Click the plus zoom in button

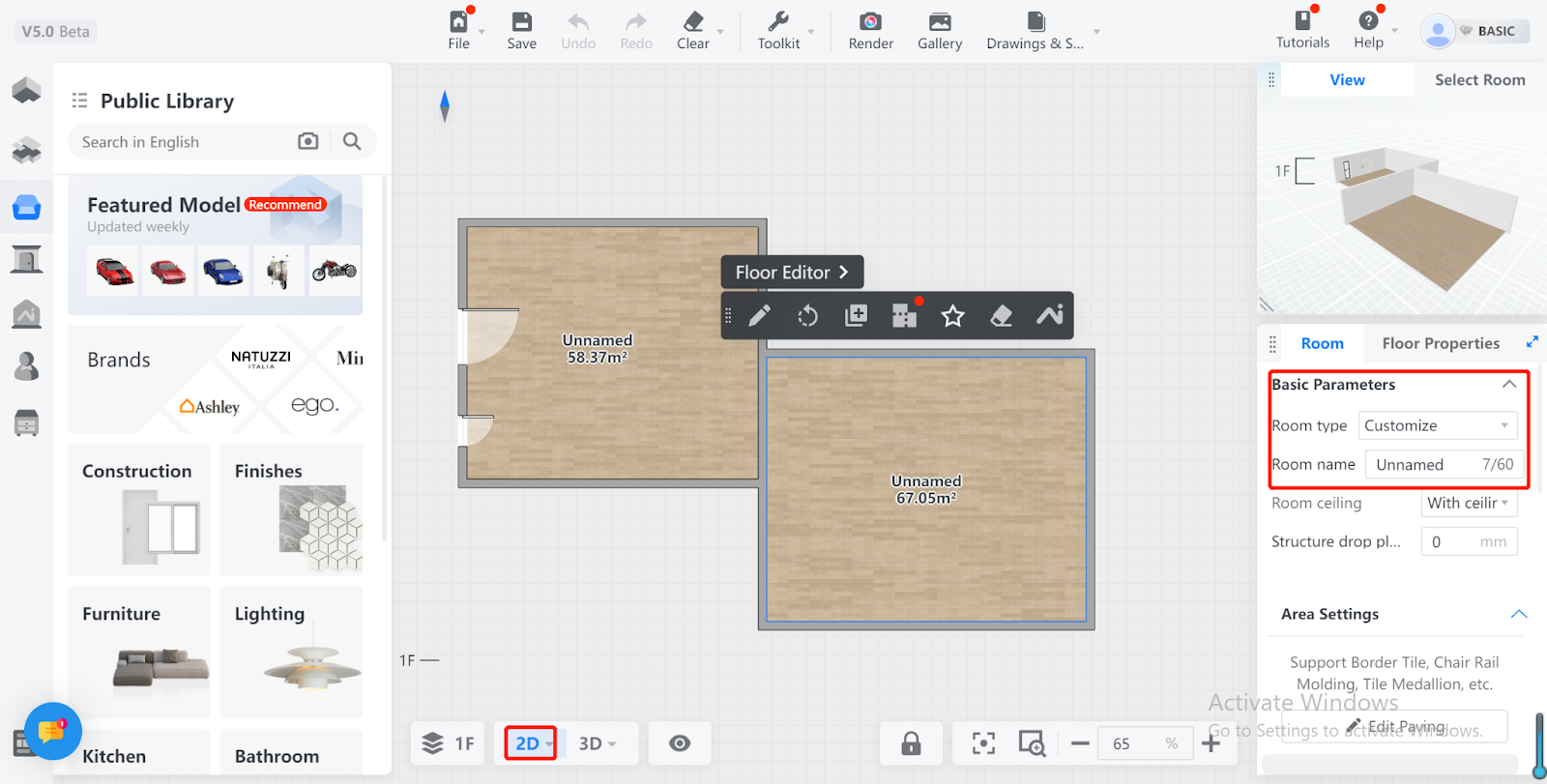(x=1211, y=743)
